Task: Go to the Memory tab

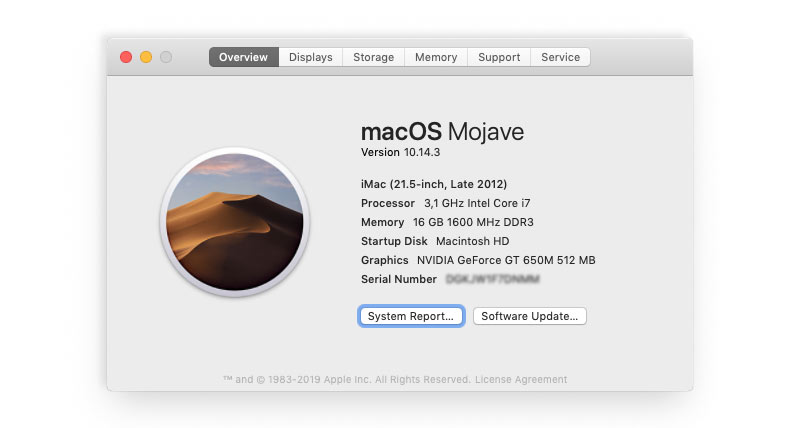Action: pyautogui.click(x=436, y=57)
